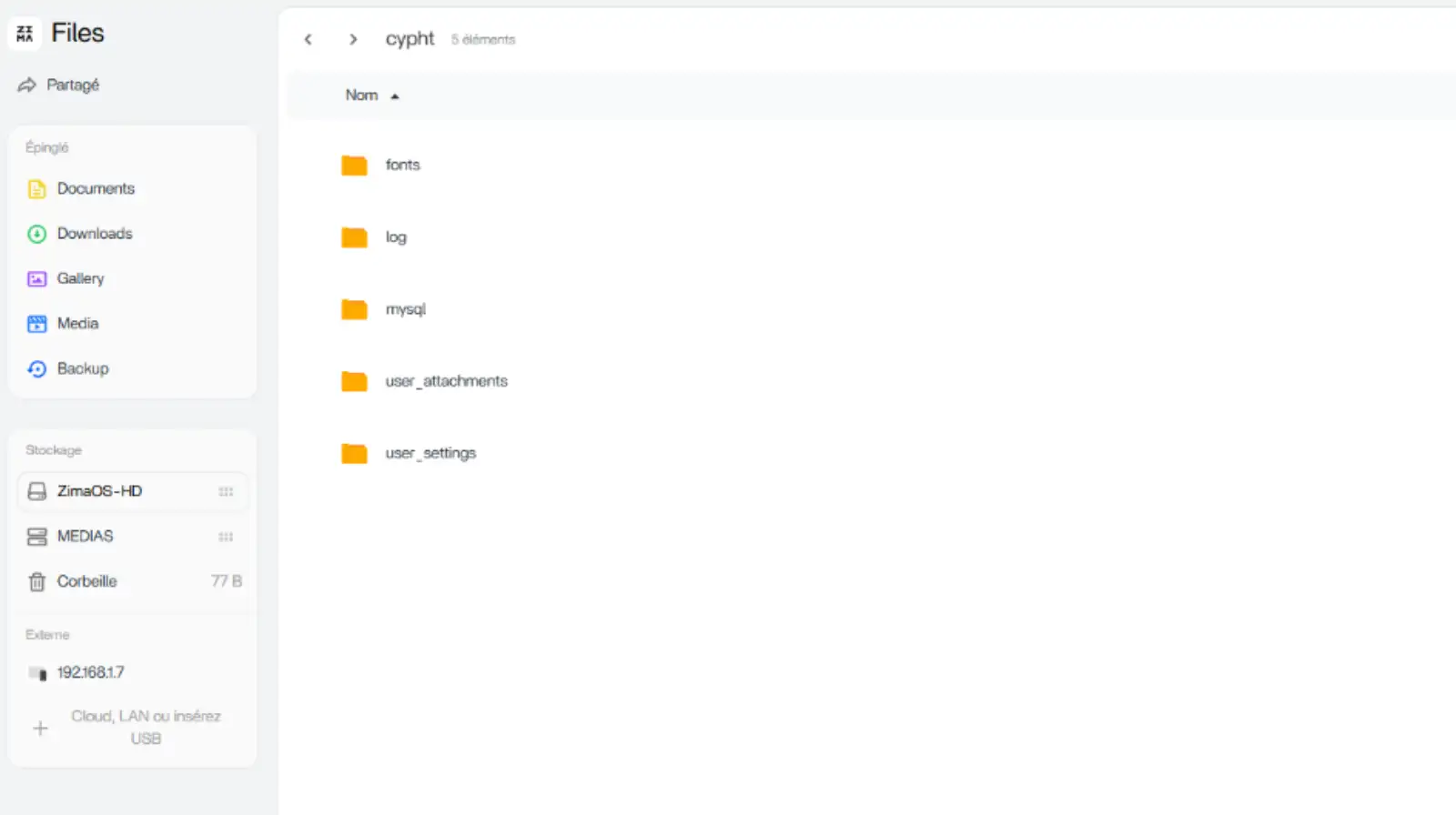Open the Backup pinned item
The image size is (1456, 815).
pyautogui.click(x=82, y=368)
